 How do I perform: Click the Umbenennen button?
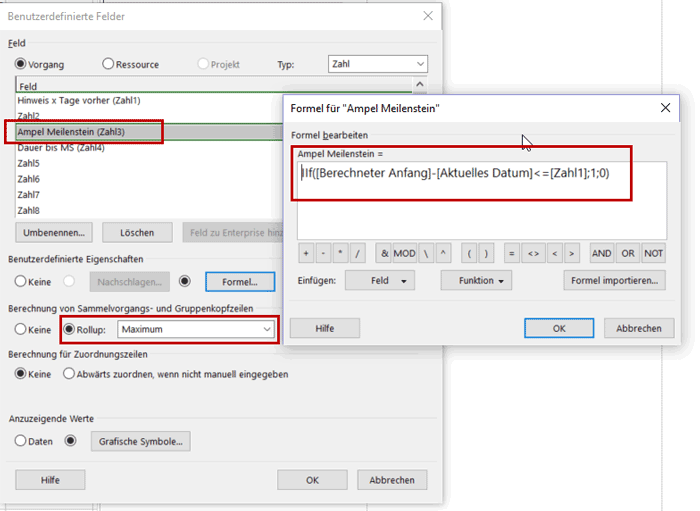tap(50, 233)
